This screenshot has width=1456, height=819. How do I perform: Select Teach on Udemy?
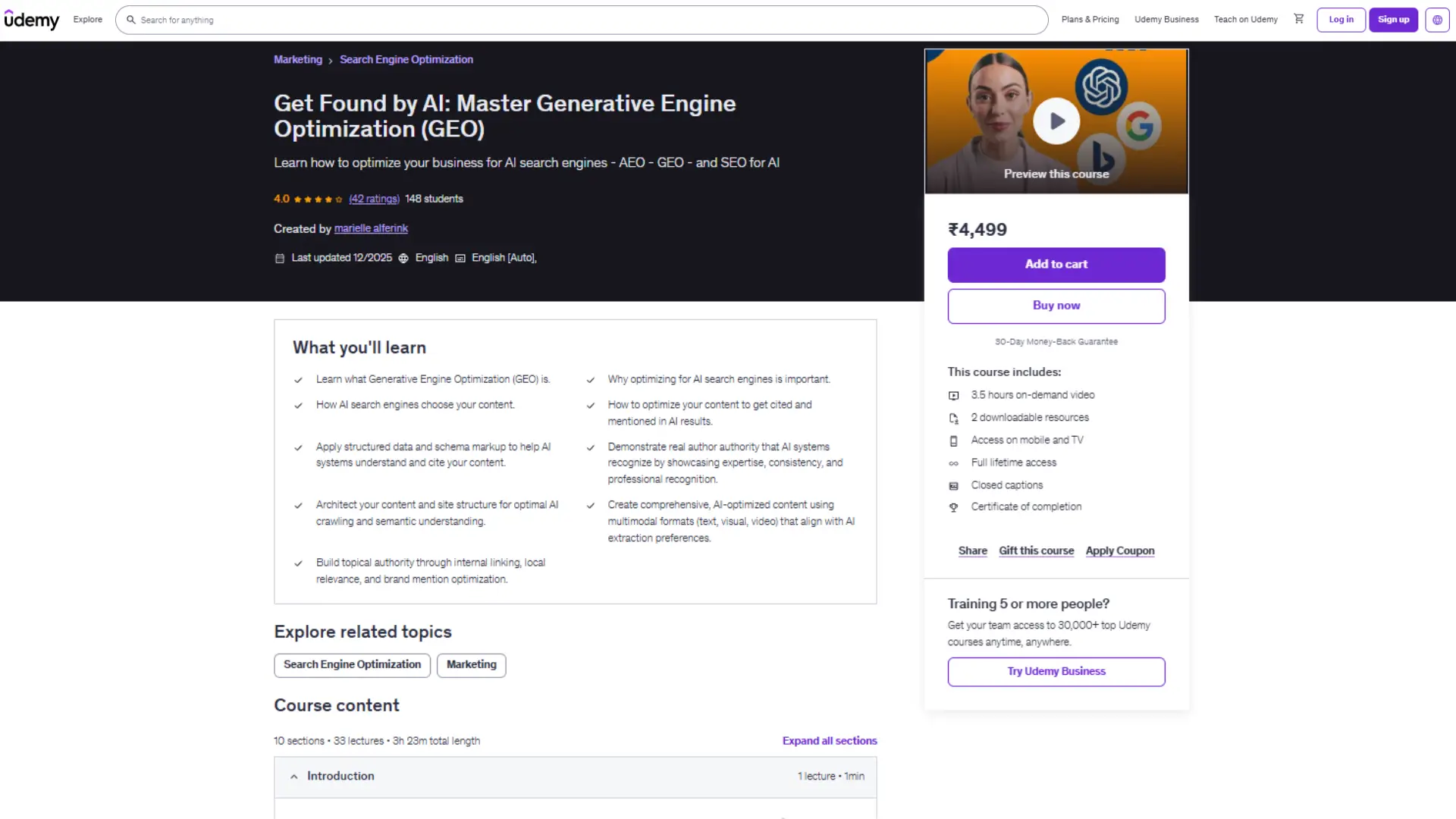click(x=1245, y=20)
